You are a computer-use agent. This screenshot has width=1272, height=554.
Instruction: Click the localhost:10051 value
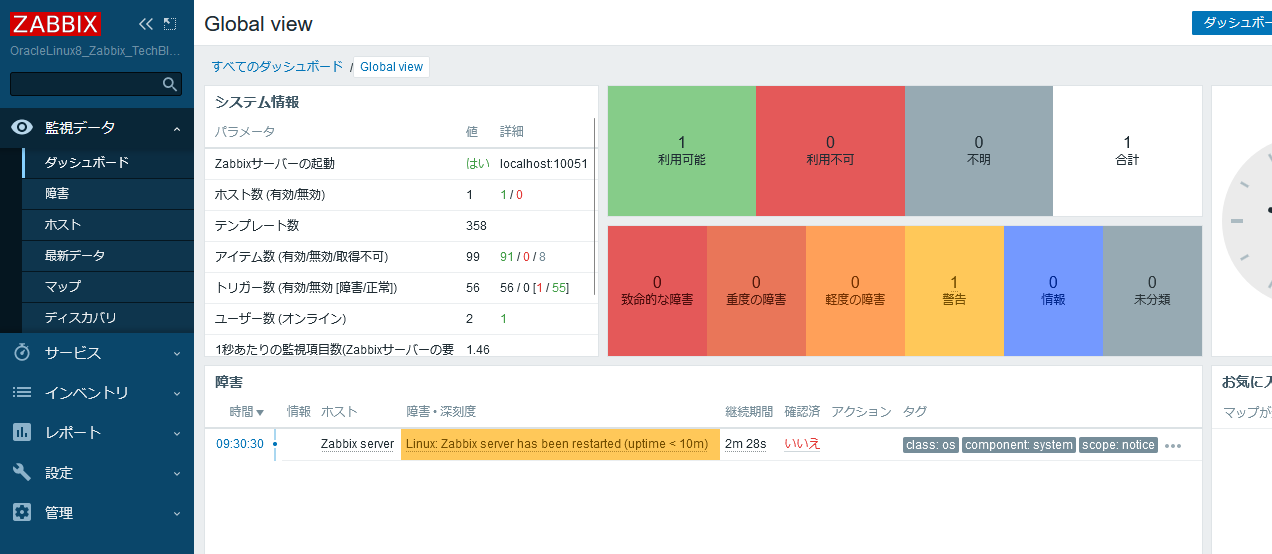(x=544, y=164)
